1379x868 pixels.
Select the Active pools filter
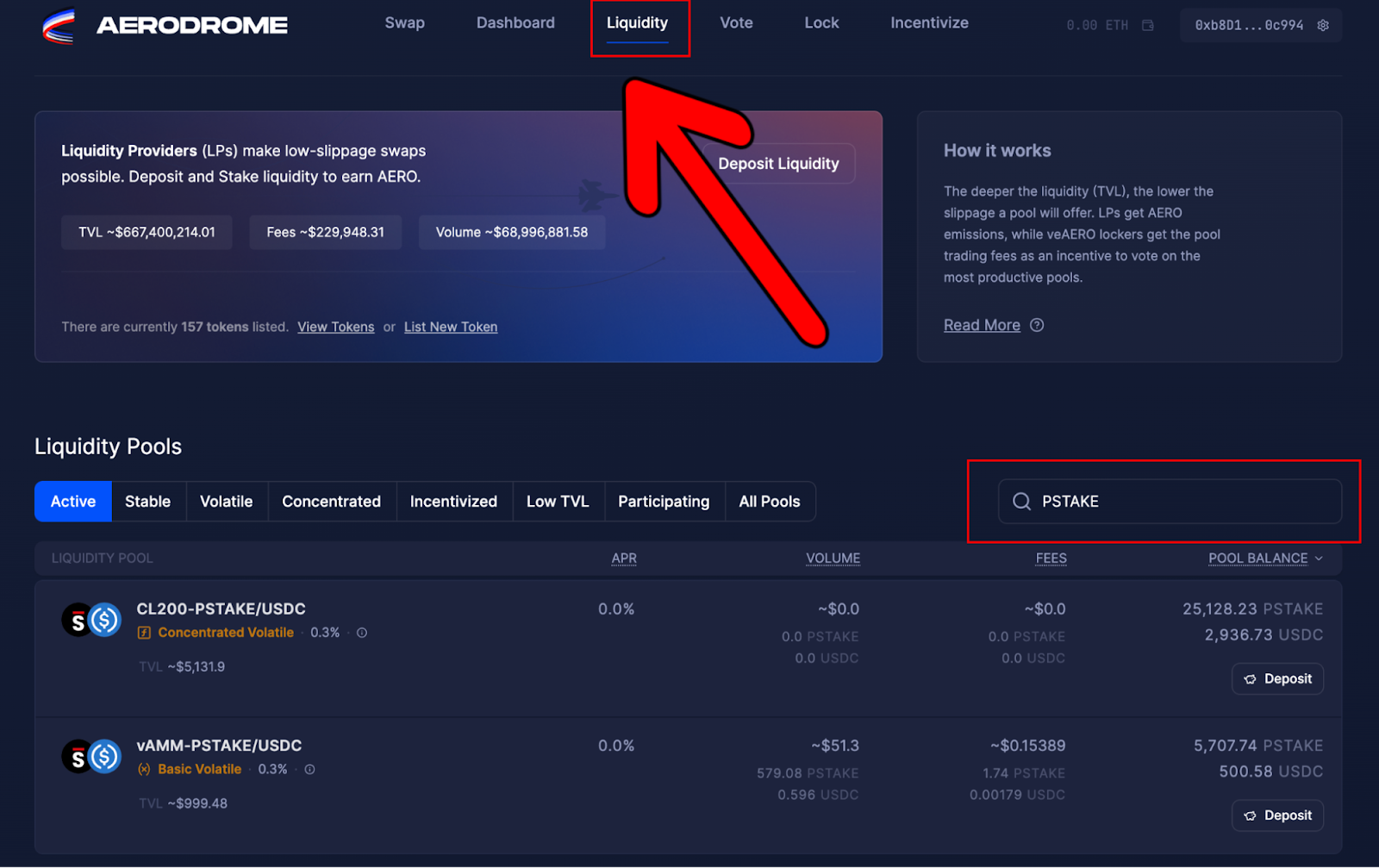[73, 502]
